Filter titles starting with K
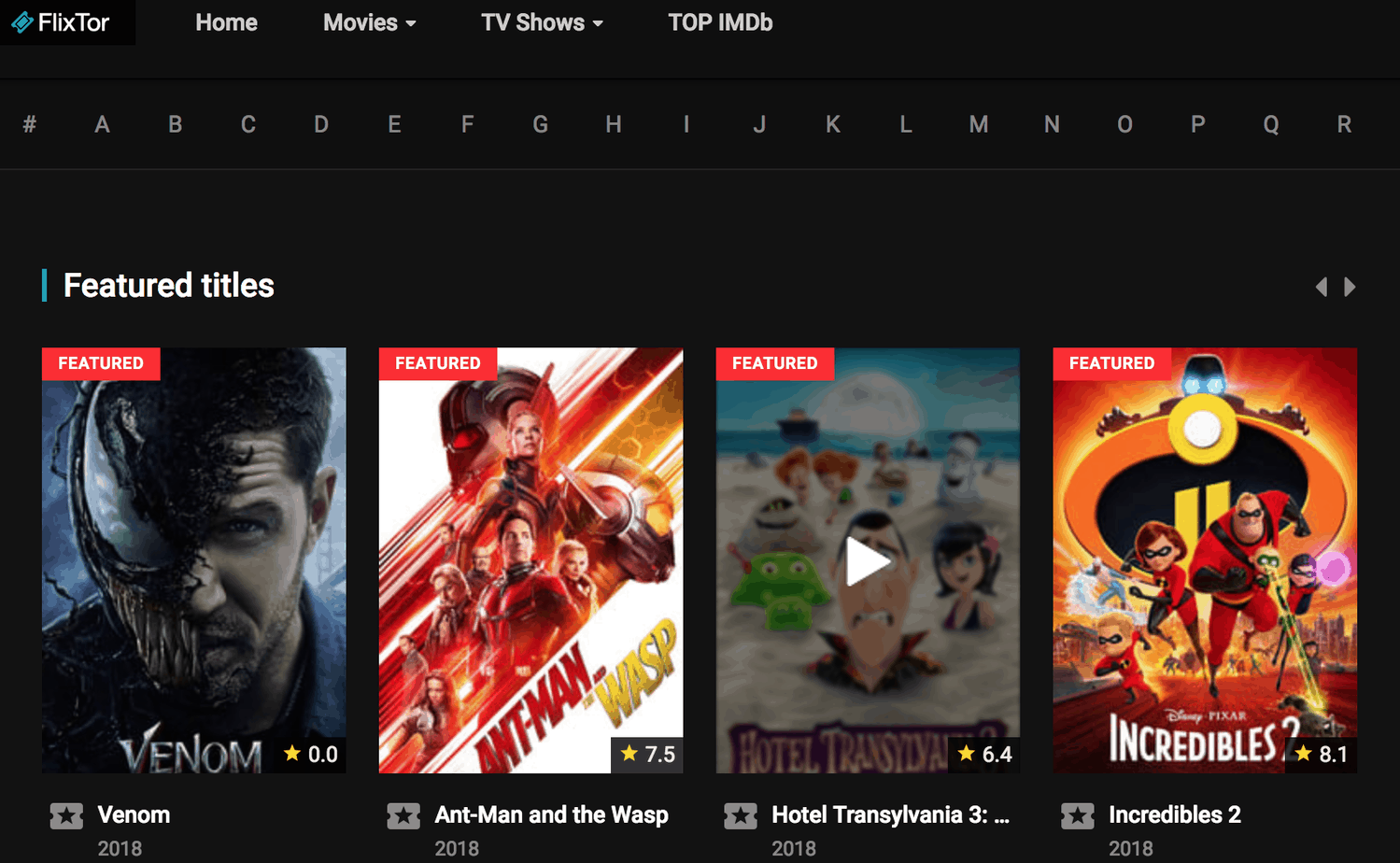This screenshot has width=1400, height=863. (833, 124)
